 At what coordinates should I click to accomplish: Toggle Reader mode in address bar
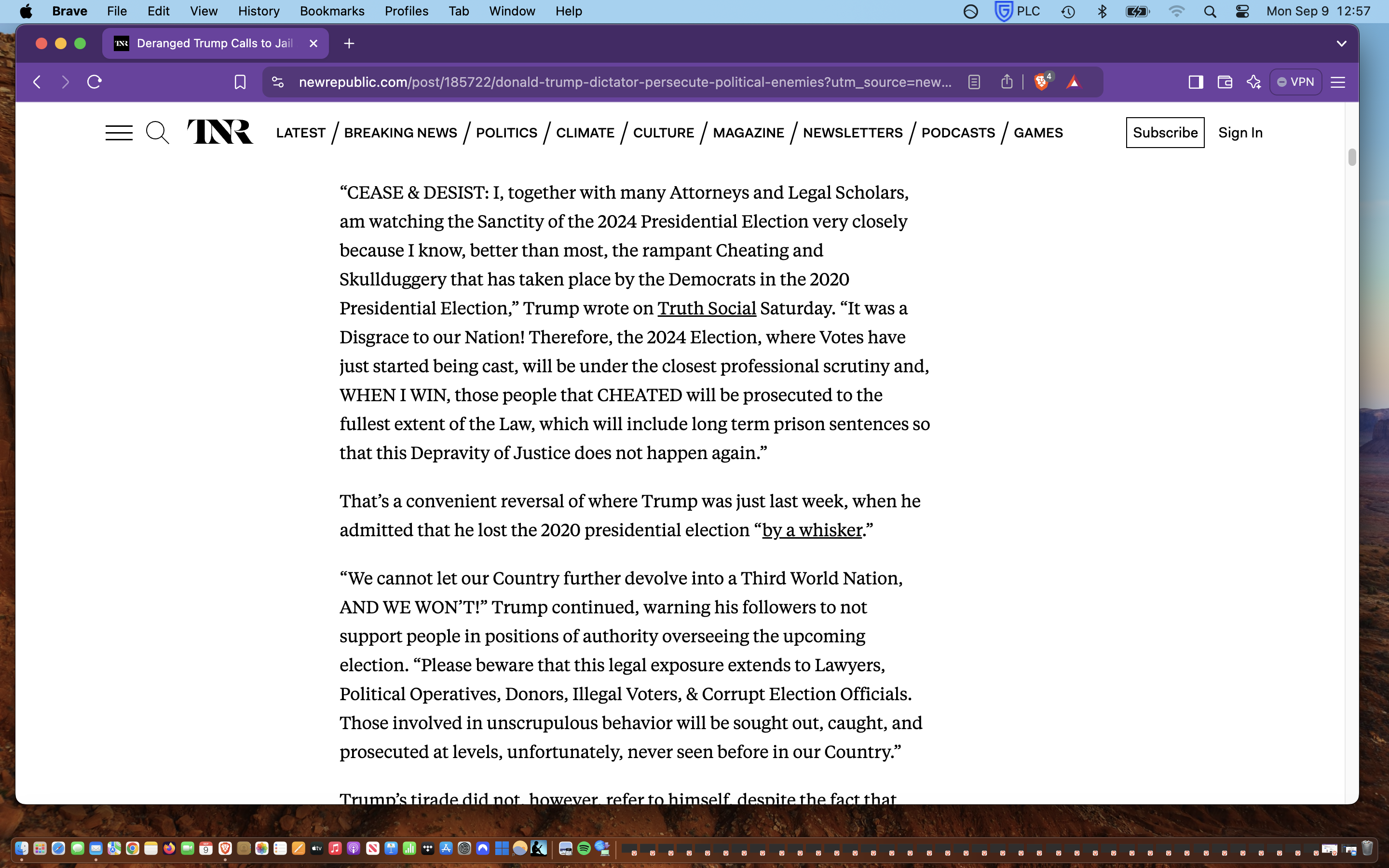click(x=974, y=82)
